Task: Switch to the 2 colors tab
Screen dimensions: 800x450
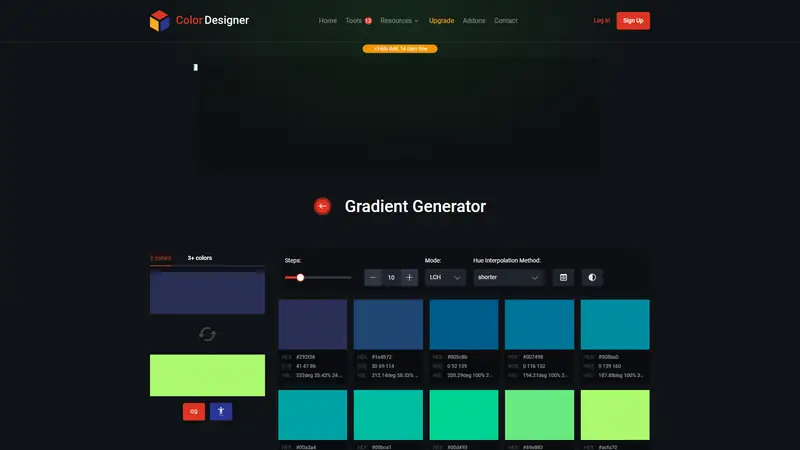Action: pyautogui.click(x=161, y=258)
